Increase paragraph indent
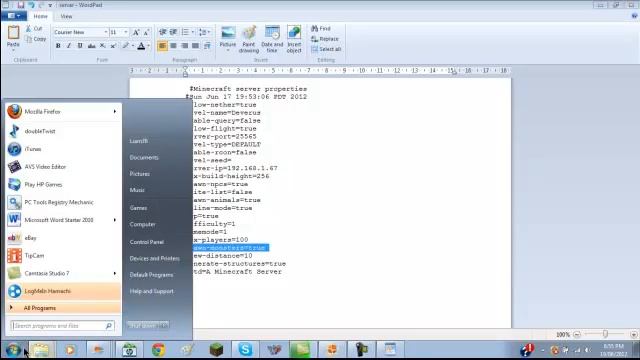 [x=173, y=32]
